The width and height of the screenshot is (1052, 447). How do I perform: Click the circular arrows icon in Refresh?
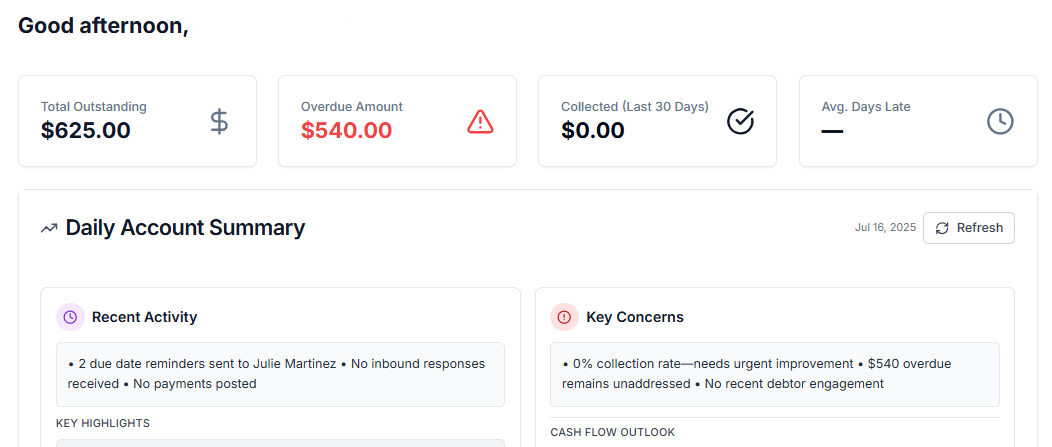pyautogui.click(x=942, y=228)
